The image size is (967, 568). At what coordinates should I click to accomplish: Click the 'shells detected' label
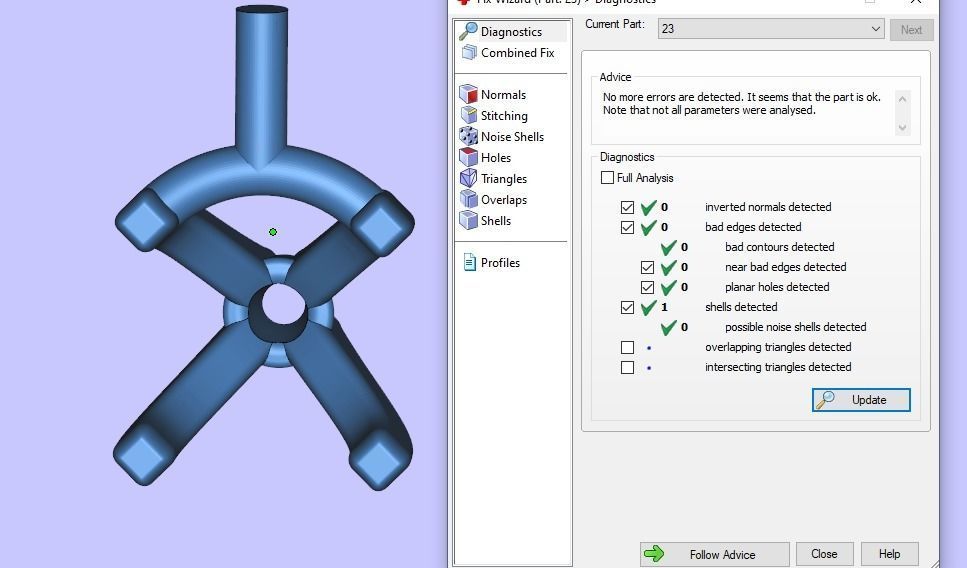[x=741, y=307]
